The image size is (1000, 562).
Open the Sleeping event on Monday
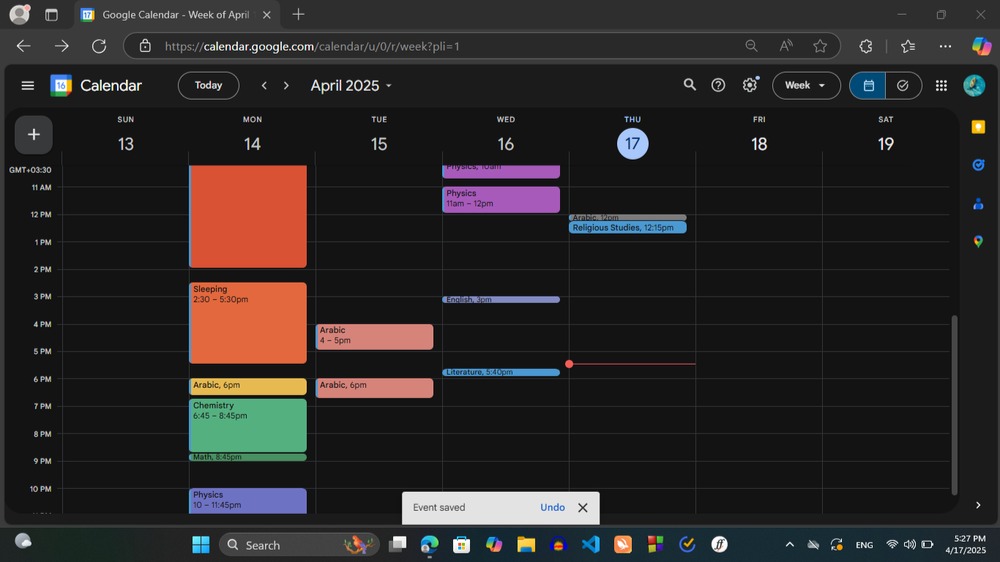(x=248, y=323)
